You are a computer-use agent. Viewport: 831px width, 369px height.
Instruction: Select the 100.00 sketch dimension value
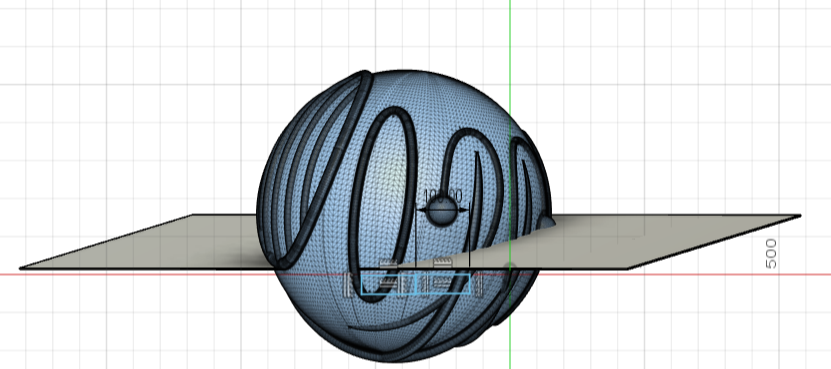pyautogui.click(x=443, y=196)
